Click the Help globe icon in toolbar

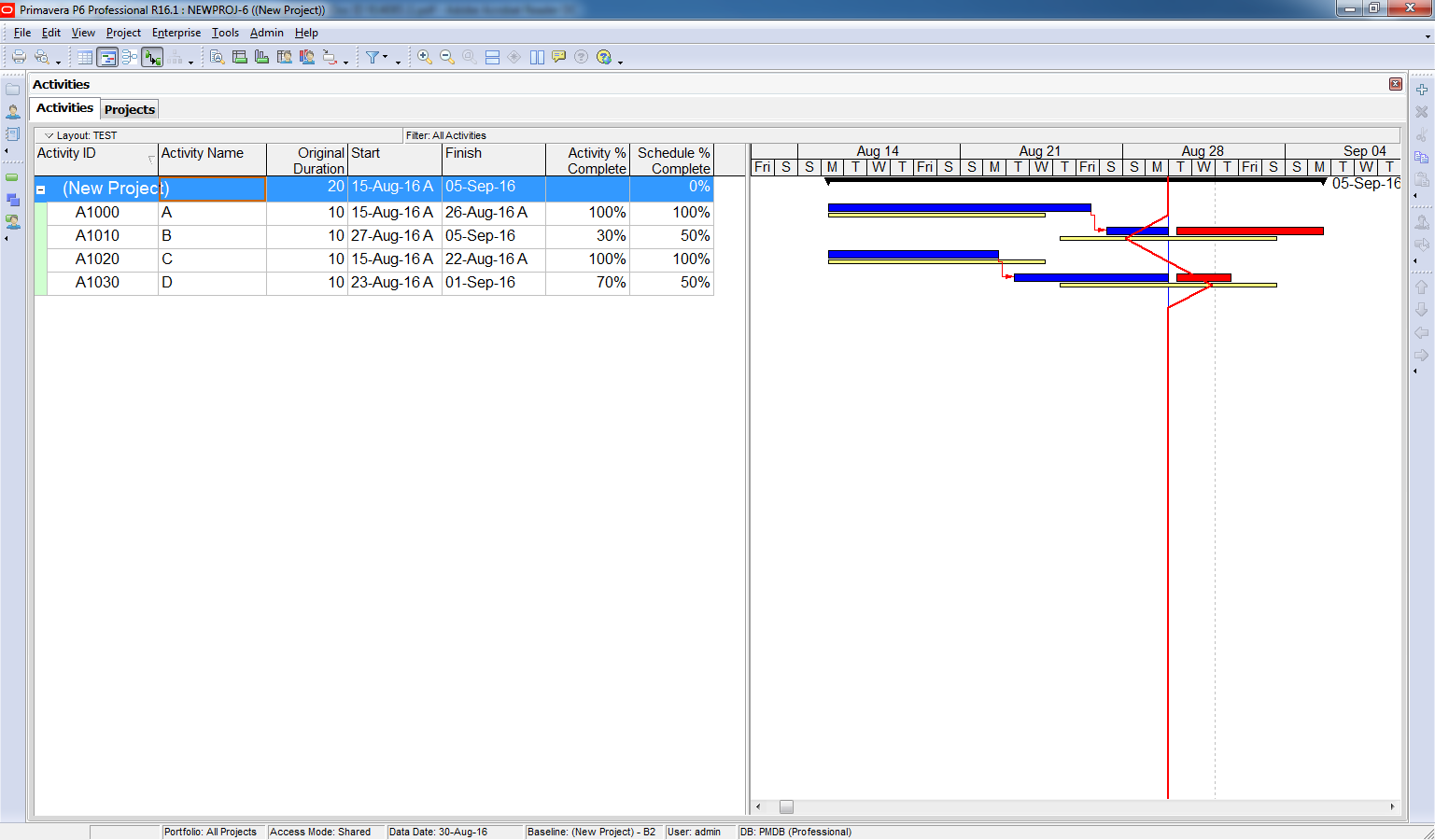coord(604,57)
